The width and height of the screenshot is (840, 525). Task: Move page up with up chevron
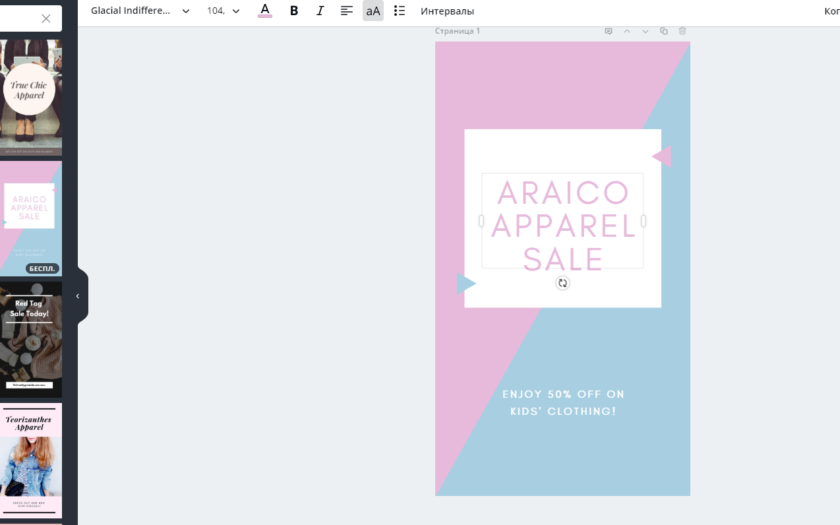pos(627,31)
